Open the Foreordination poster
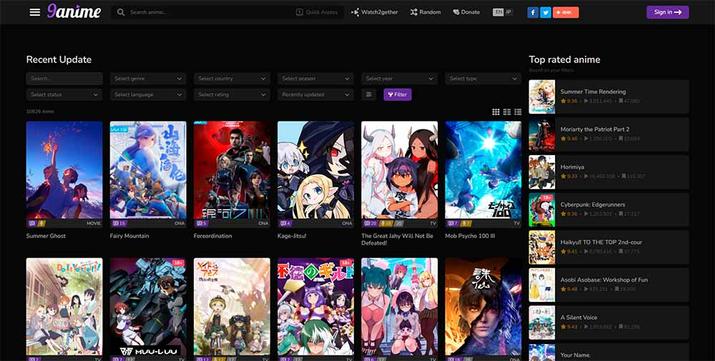This screenshot has width=715, height=361. click(232, 170)
